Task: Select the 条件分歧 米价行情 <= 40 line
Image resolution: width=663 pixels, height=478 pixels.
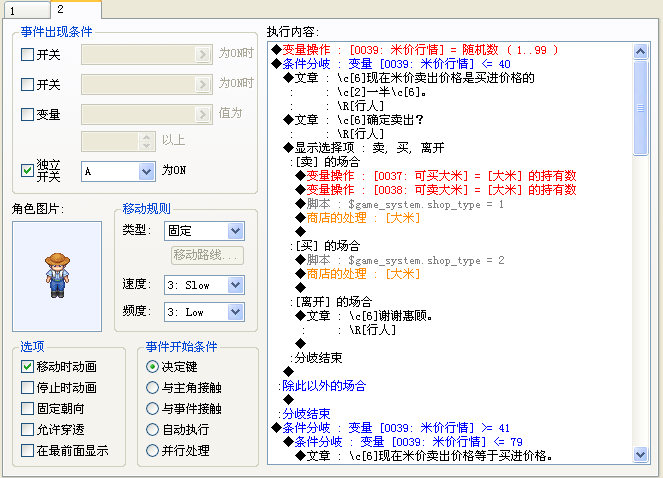Action: [x=391, y=64]
